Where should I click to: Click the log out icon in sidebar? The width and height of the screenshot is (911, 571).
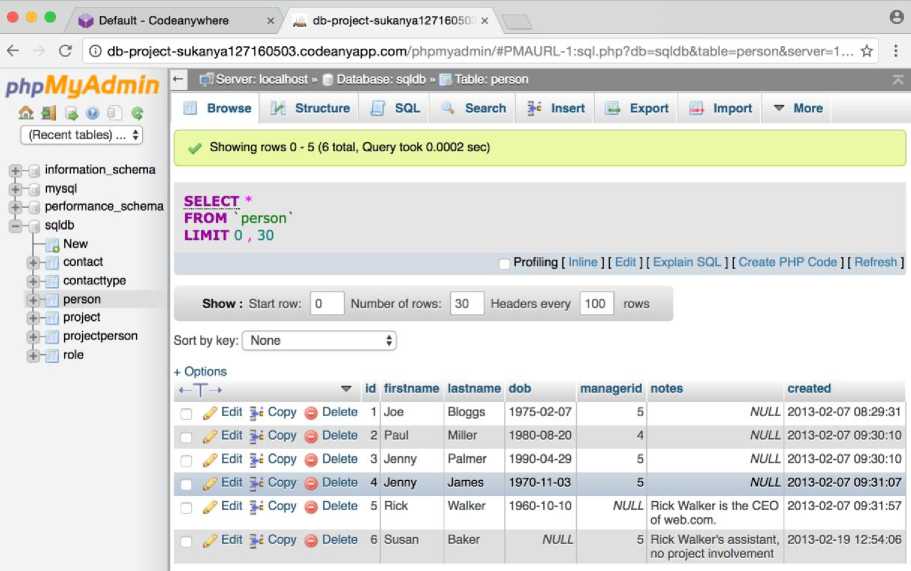click(x=48, y=113)
